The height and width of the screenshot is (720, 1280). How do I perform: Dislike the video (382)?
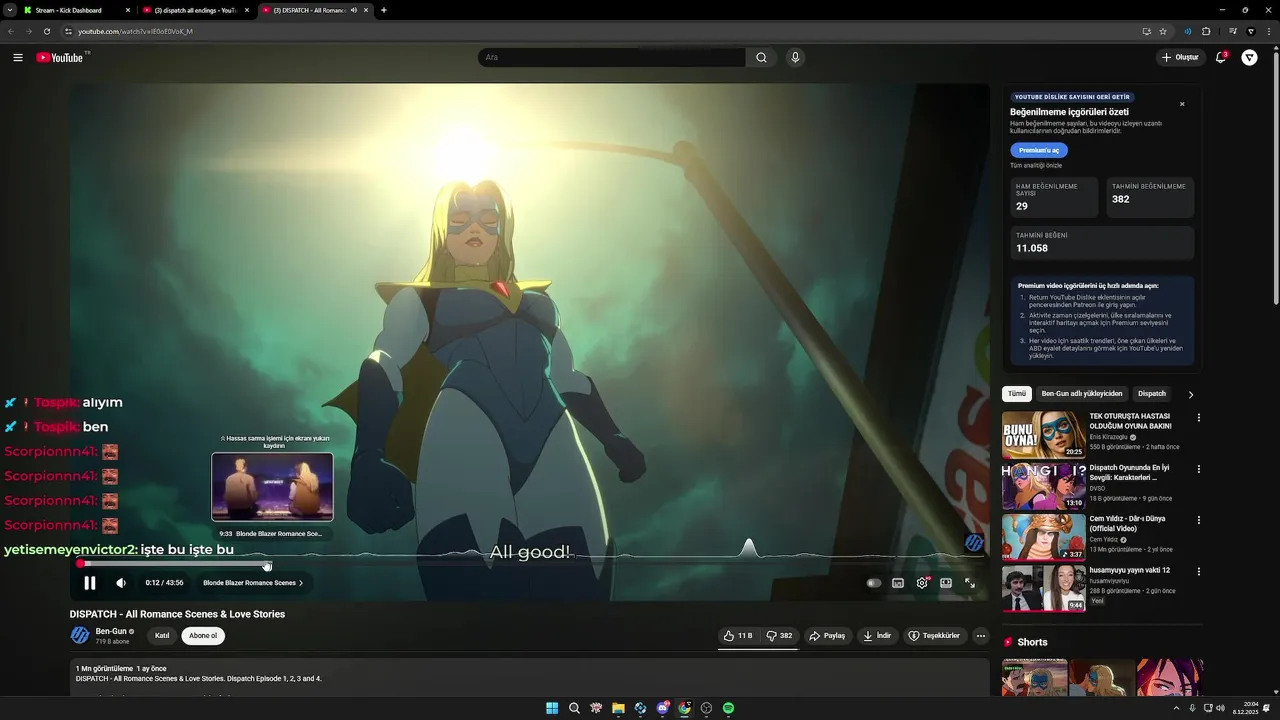(x=779, y=636)
